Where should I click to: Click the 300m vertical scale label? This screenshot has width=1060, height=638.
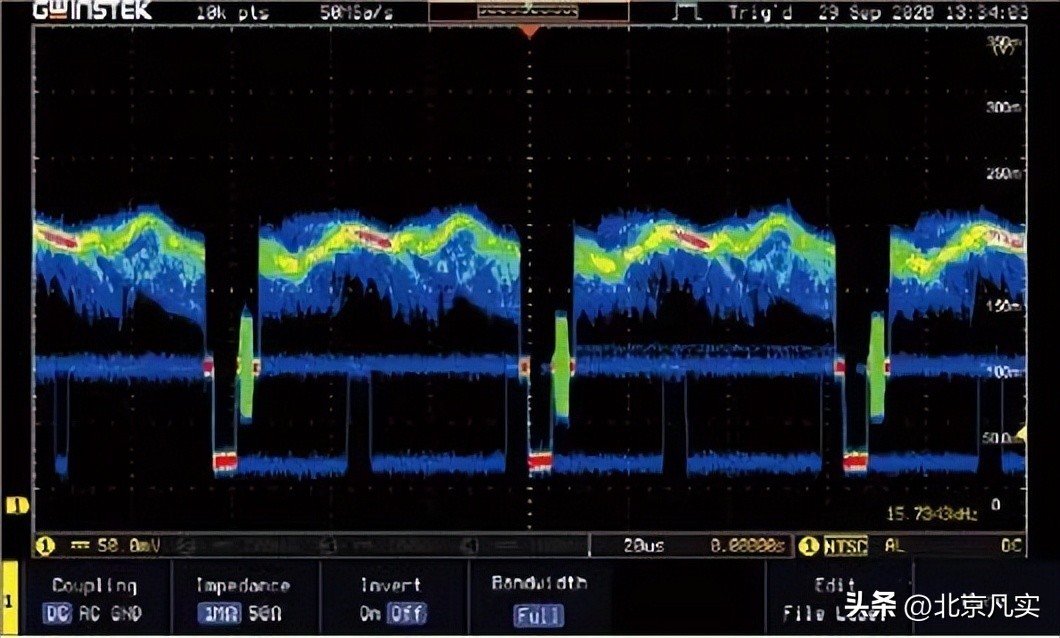tap(1003, 107)
